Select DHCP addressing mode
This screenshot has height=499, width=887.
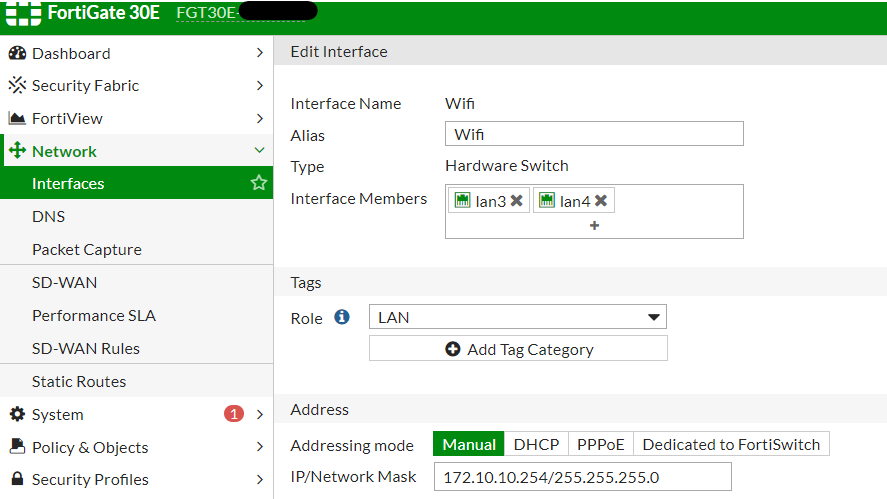pos(536,445)
